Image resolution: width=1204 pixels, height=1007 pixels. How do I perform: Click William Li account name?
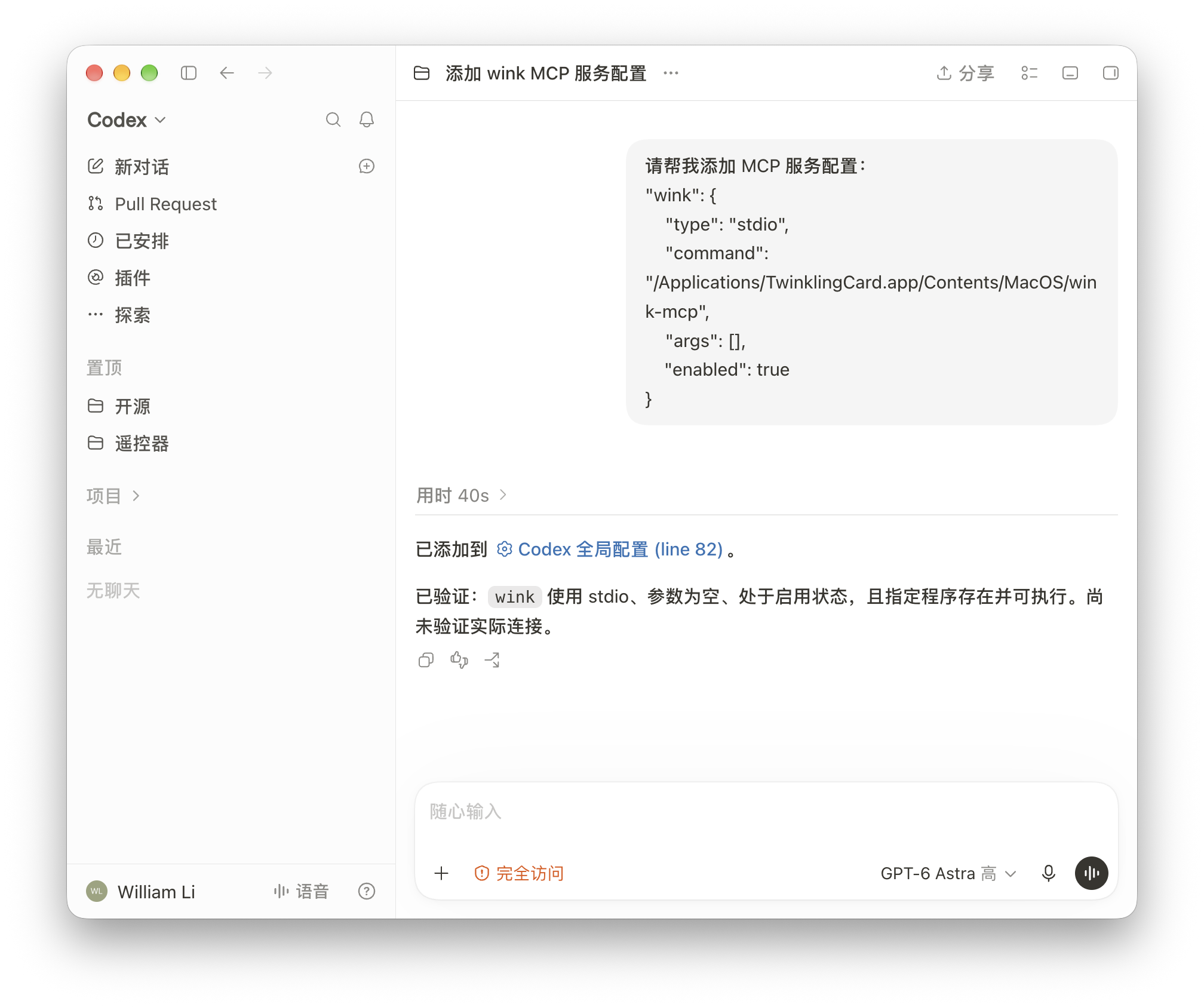point(156,892)
